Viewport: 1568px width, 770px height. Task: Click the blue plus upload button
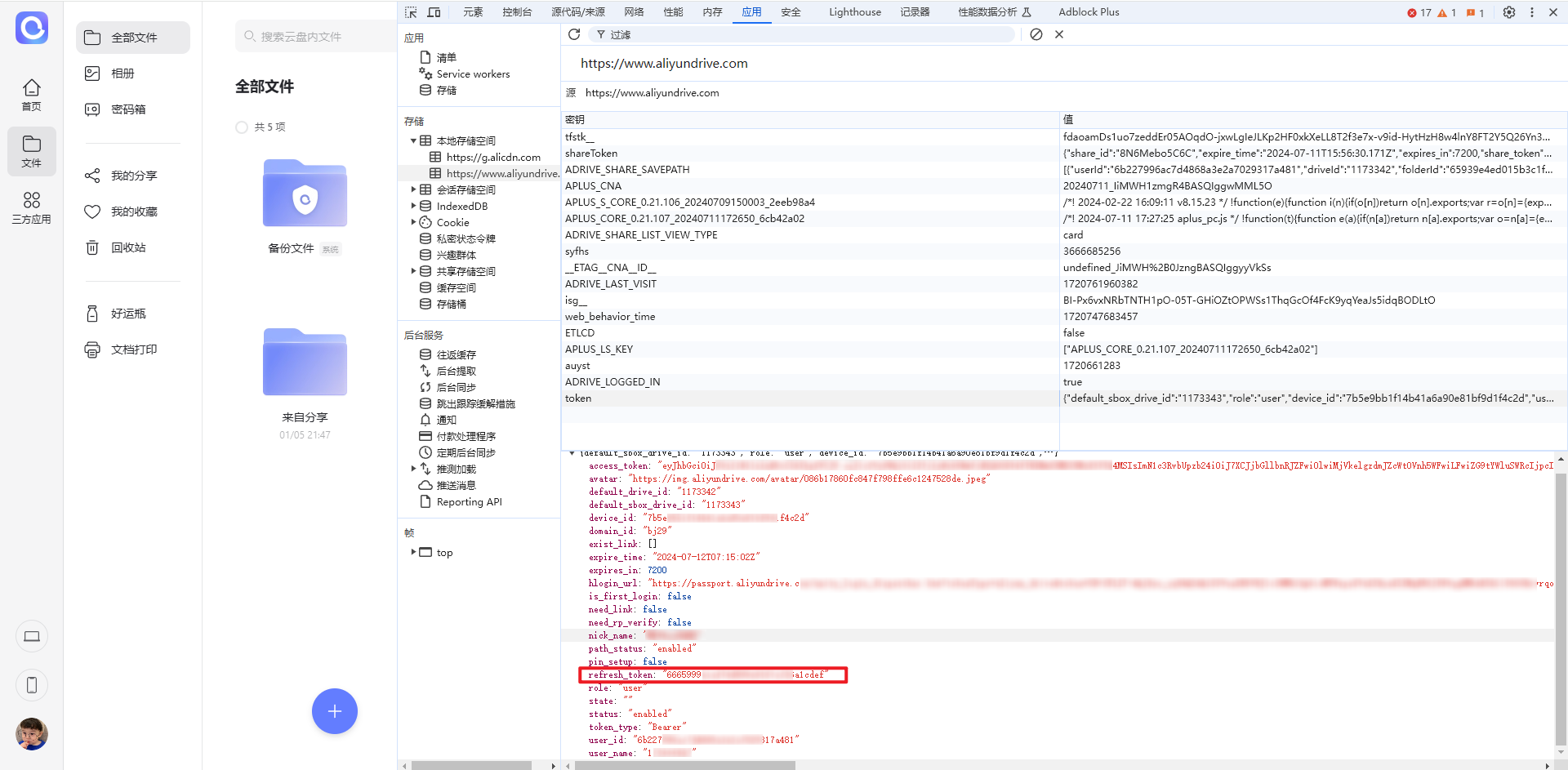pyautogui.click(x=335, y=711)
